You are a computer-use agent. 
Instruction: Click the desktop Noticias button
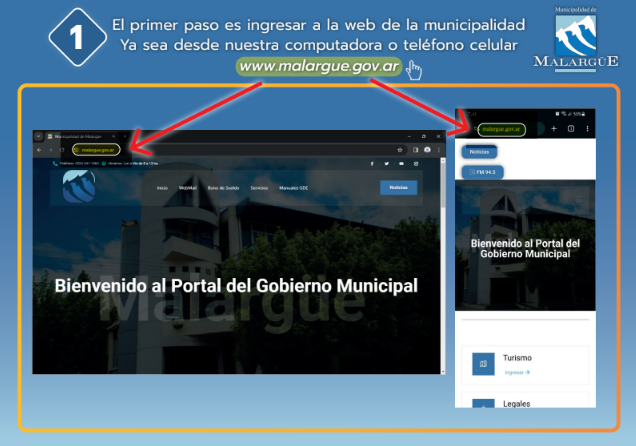point(398,187)
